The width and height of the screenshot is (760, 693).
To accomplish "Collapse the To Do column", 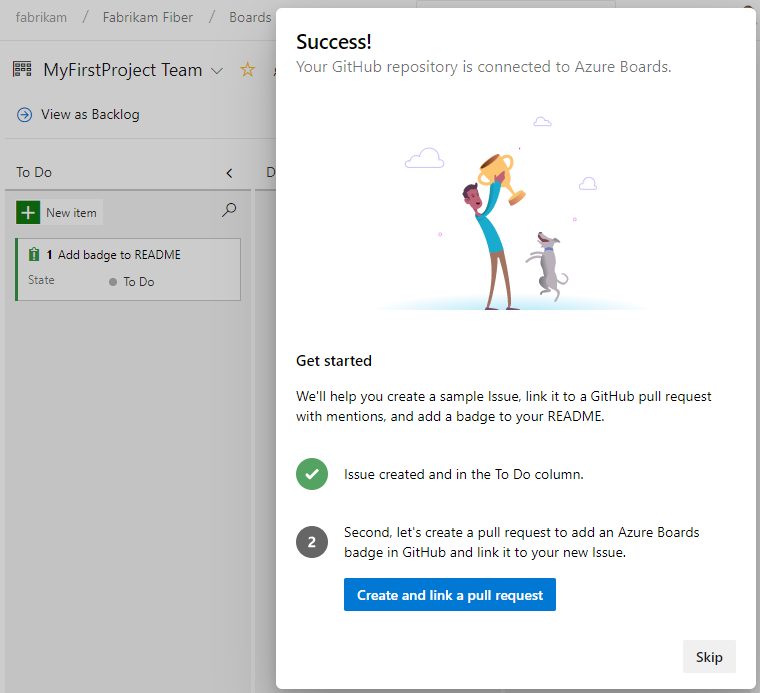I will coord(230,173).
